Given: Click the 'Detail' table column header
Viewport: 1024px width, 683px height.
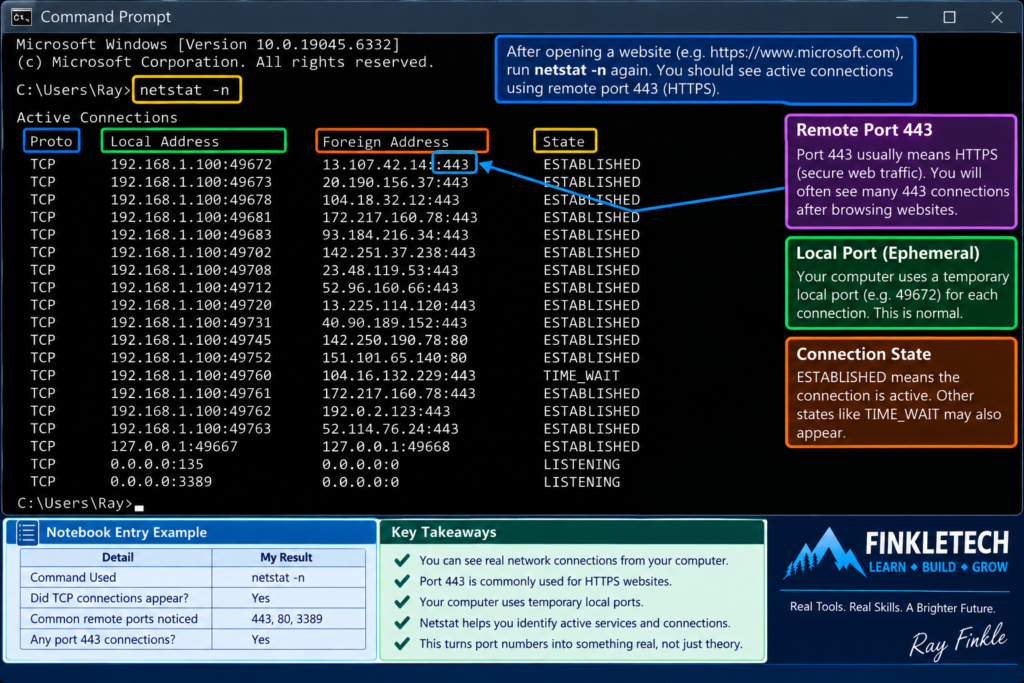Looking at the screenshot, I should point(118,557).
